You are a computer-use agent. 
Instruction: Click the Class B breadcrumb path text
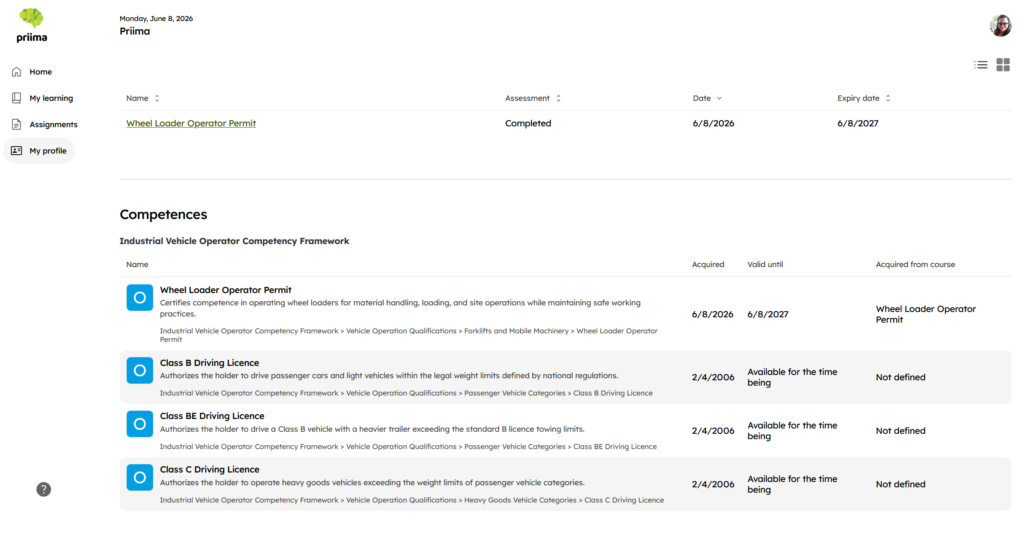point(406,393)
